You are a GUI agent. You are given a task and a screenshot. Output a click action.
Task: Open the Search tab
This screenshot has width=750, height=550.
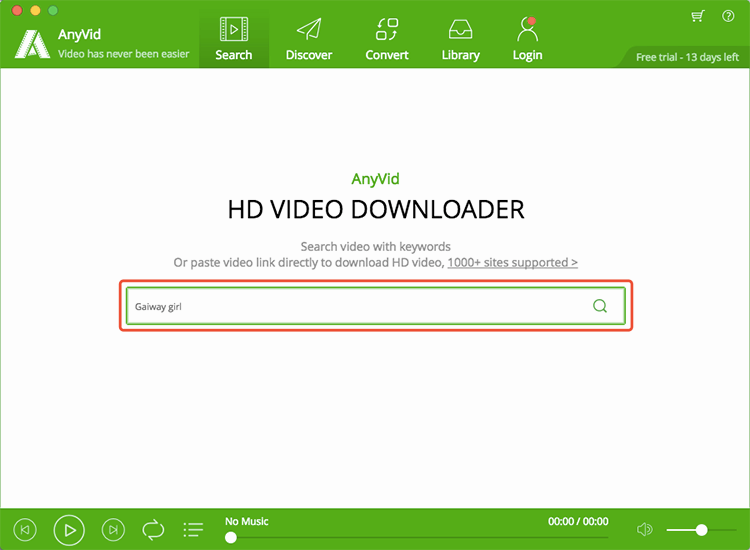tap(233, 39)
